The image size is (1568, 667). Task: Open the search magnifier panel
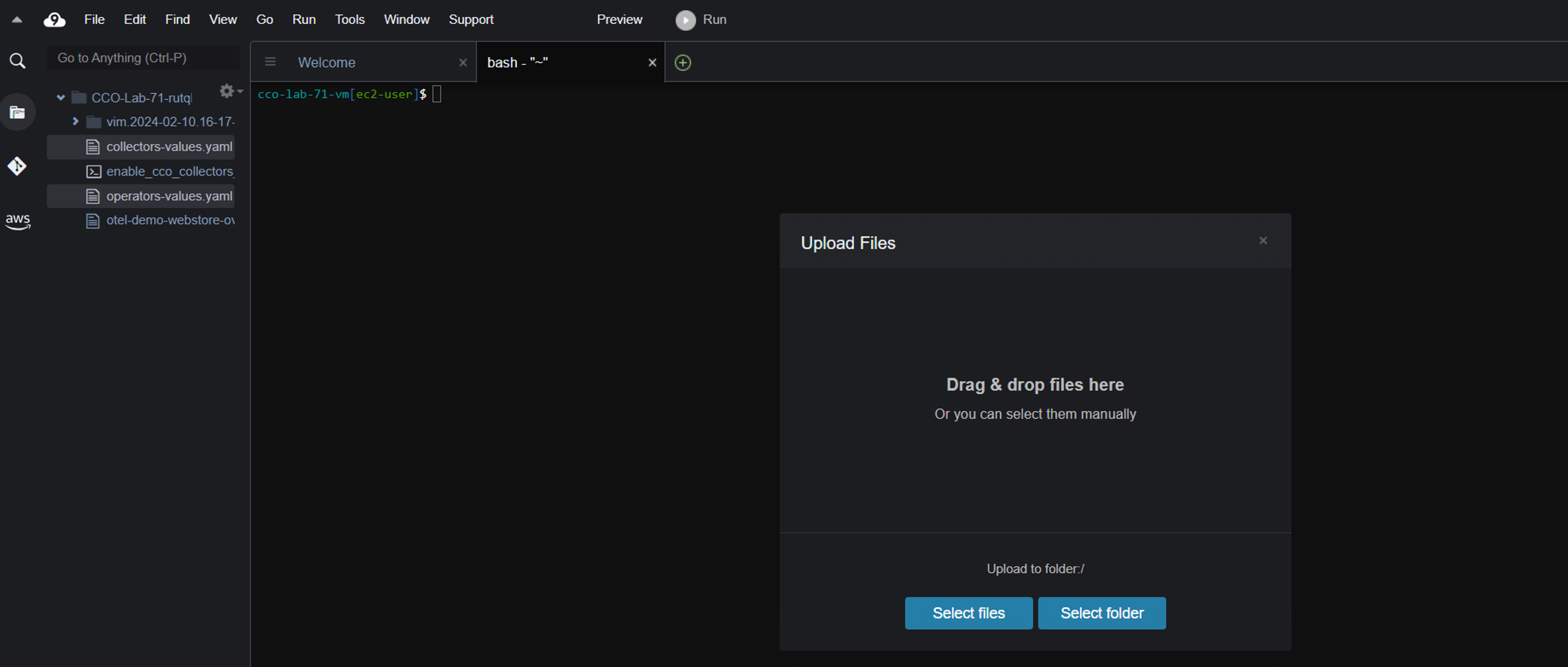click(18, 60)
